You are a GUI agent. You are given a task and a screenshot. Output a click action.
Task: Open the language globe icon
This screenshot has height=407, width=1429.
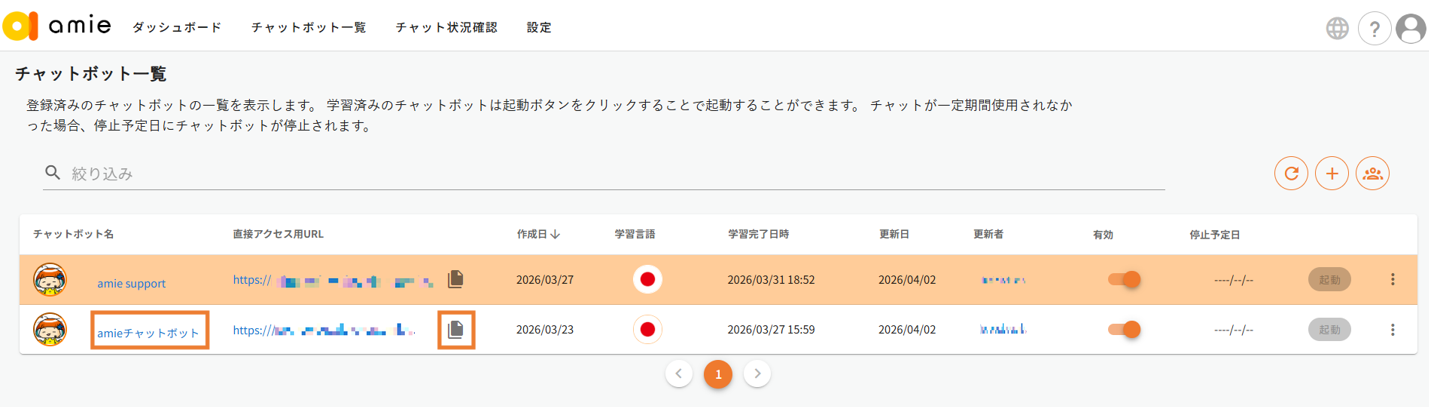[x=1337, y=29]
